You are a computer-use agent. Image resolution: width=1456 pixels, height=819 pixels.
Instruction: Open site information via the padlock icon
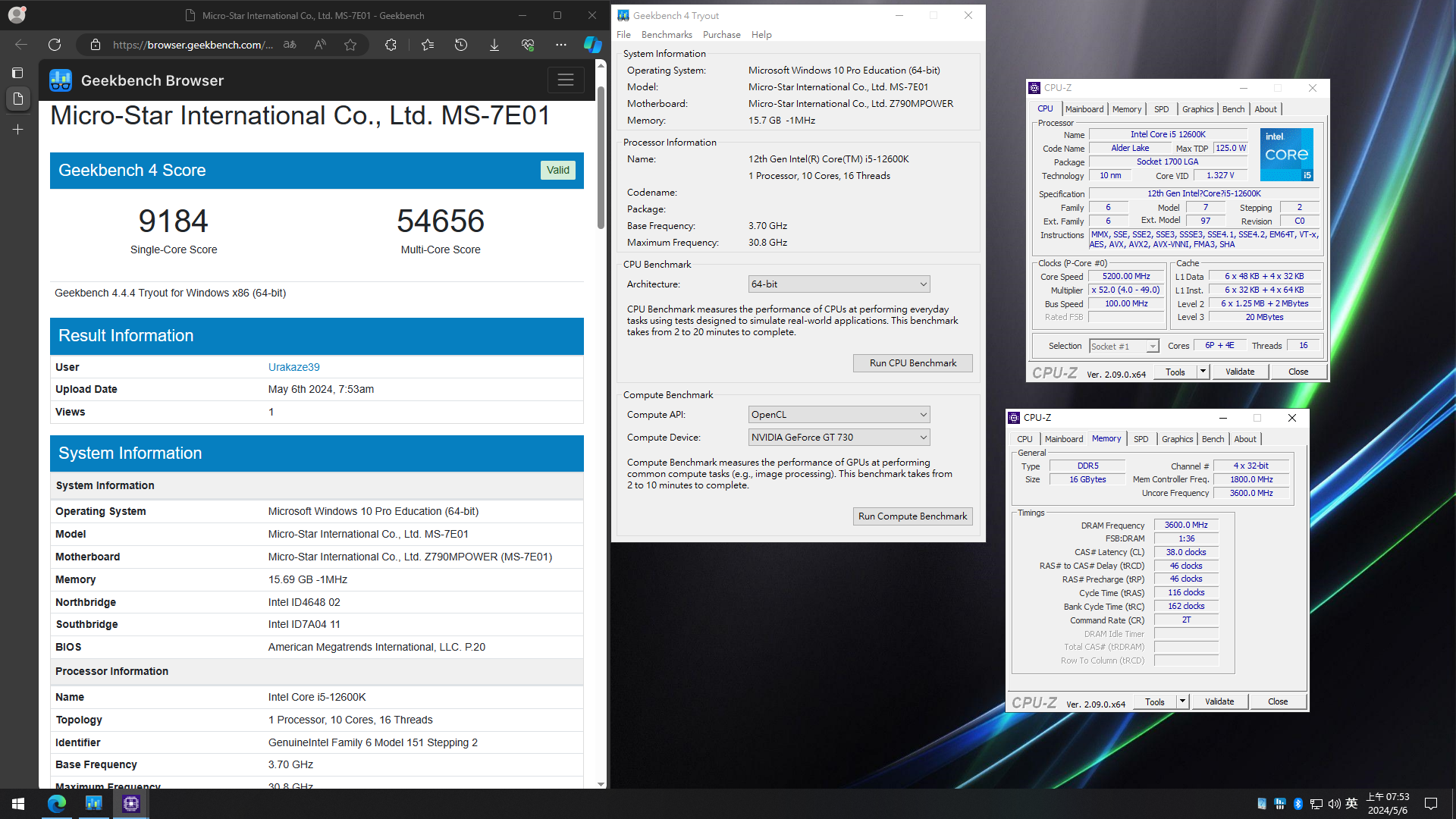point(96,45)
